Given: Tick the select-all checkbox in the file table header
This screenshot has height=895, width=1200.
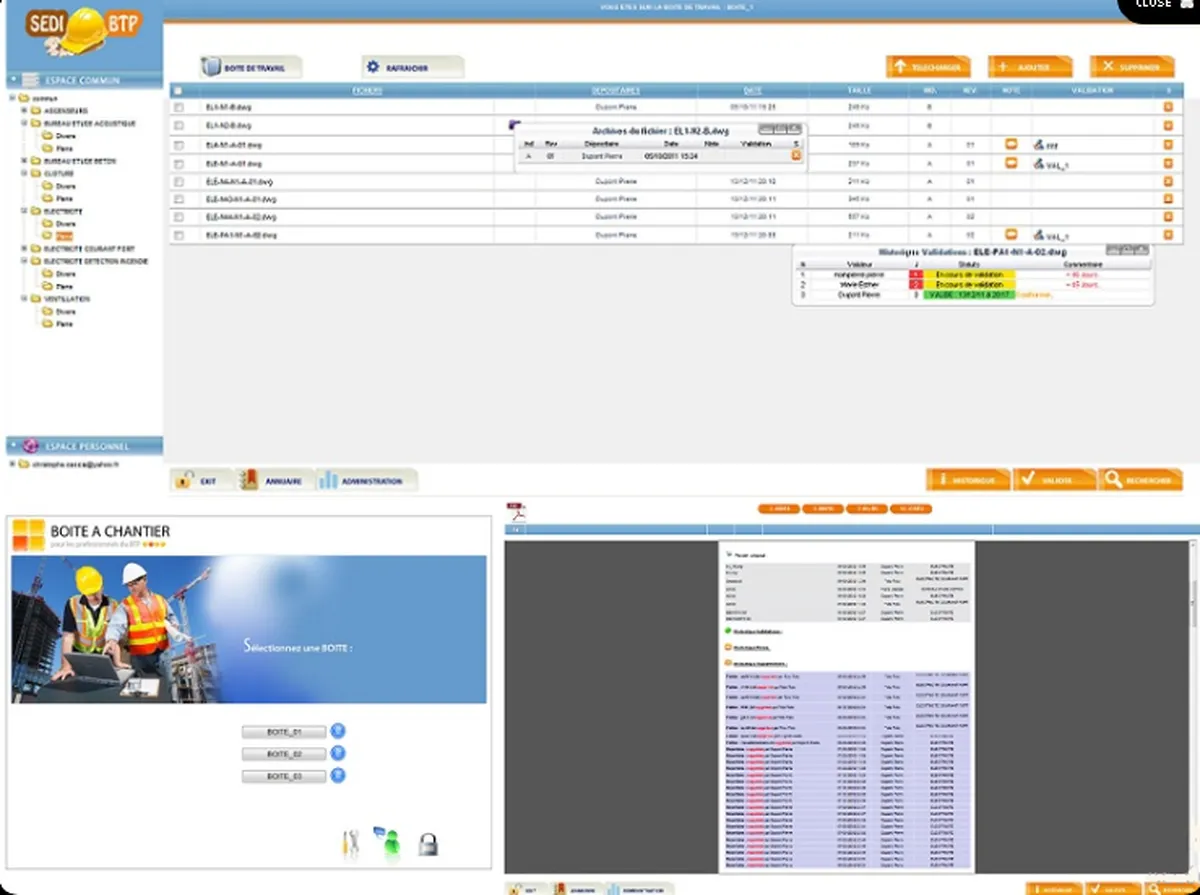Looking at the screenshot, I should tap(178, 90).
